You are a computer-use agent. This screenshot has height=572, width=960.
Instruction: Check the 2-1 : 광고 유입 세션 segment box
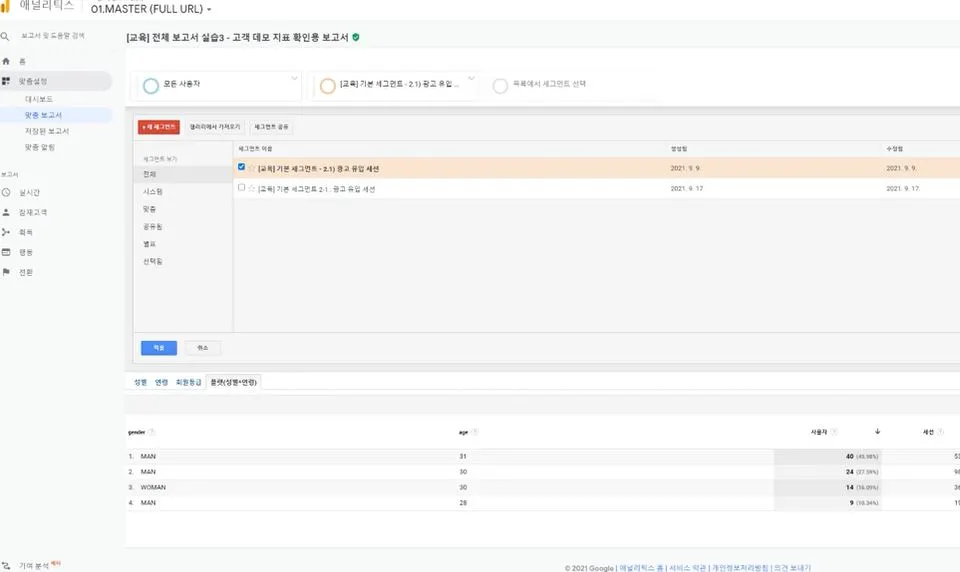coord(241,187)
